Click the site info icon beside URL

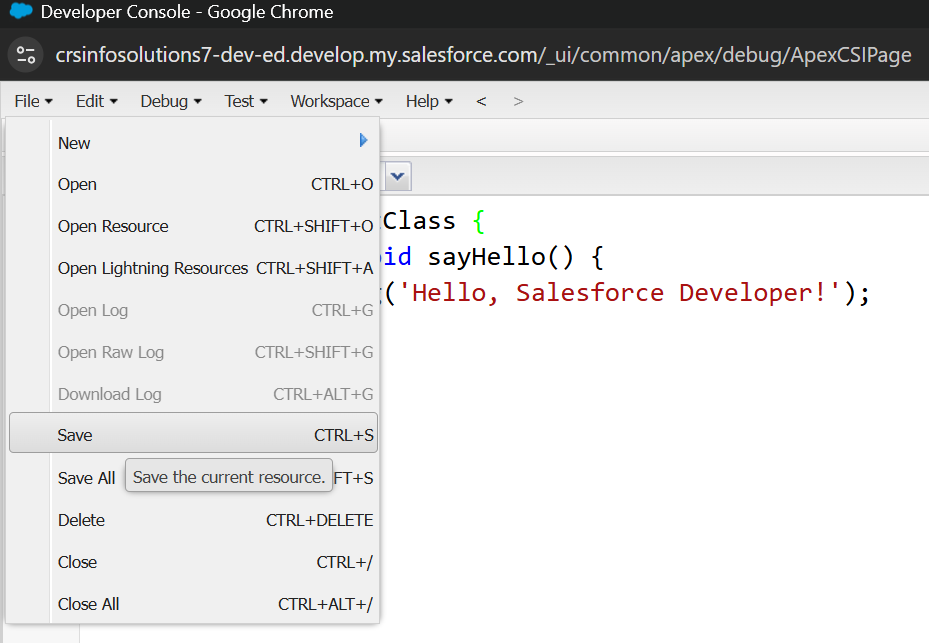pyautogui.click(x=26, y=55)
